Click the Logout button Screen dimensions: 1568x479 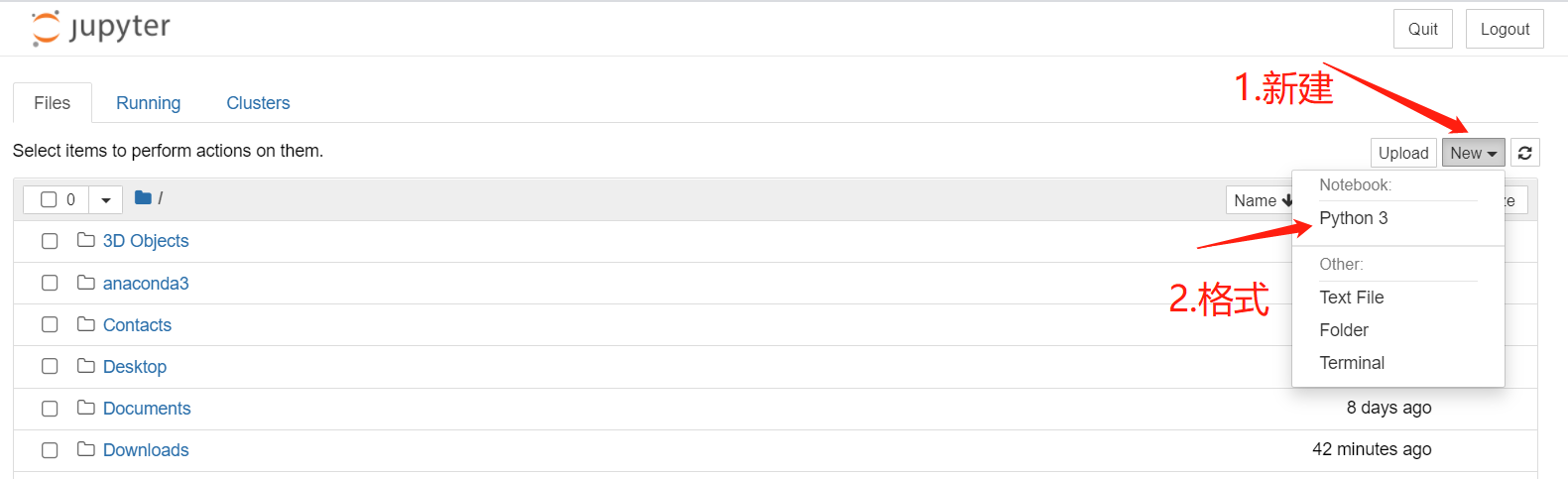(1505, 29)
